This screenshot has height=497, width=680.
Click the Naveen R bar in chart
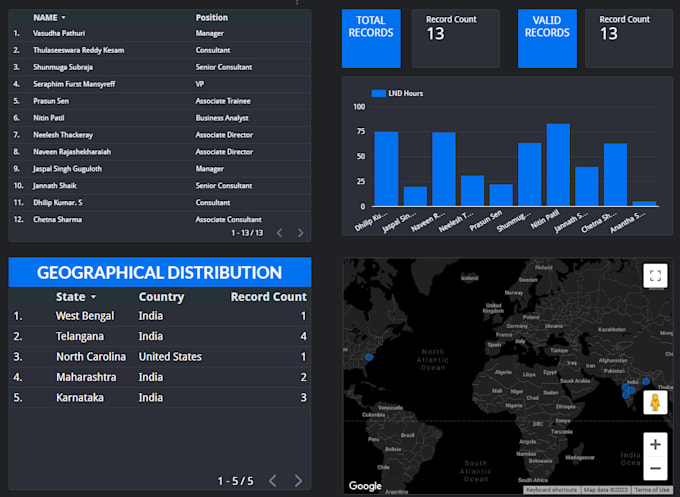444,169
